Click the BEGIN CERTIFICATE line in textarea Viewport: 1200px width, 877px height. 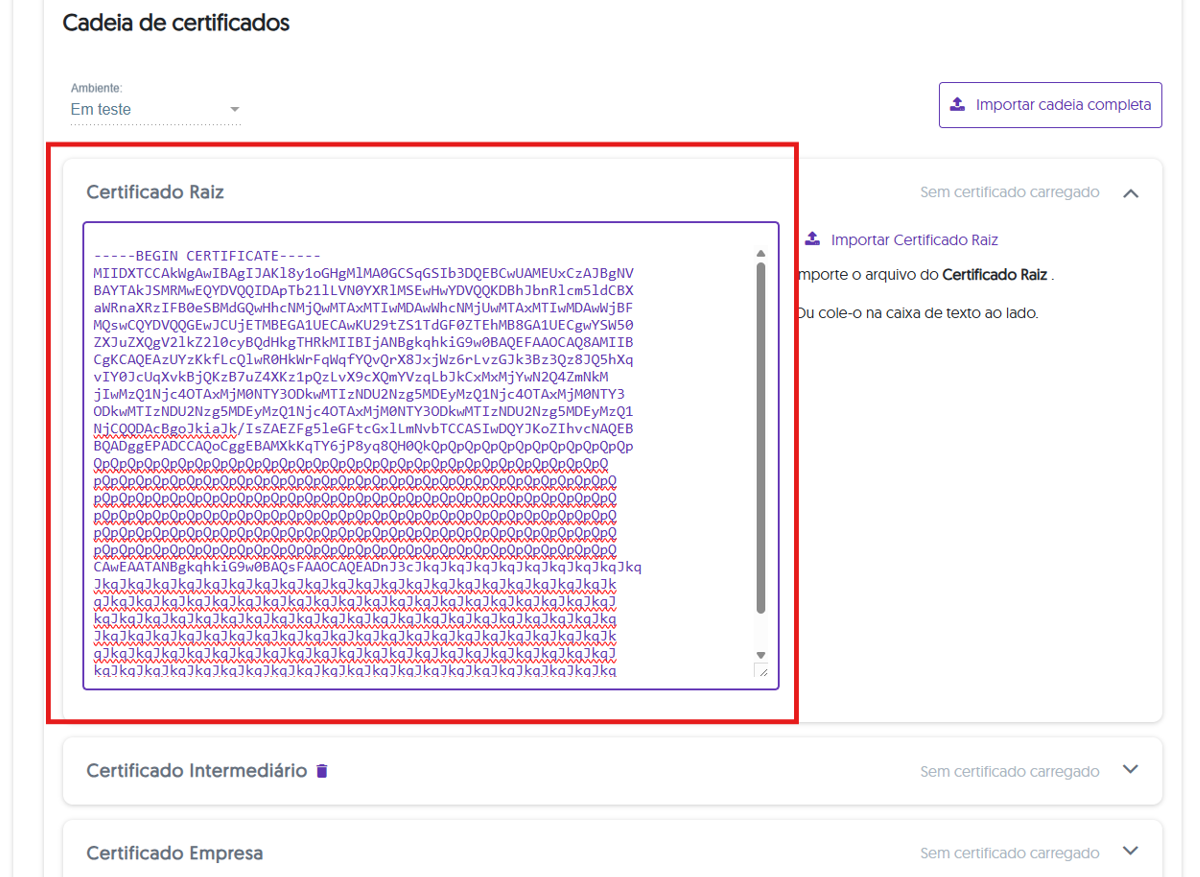click(x=207, y=256)
